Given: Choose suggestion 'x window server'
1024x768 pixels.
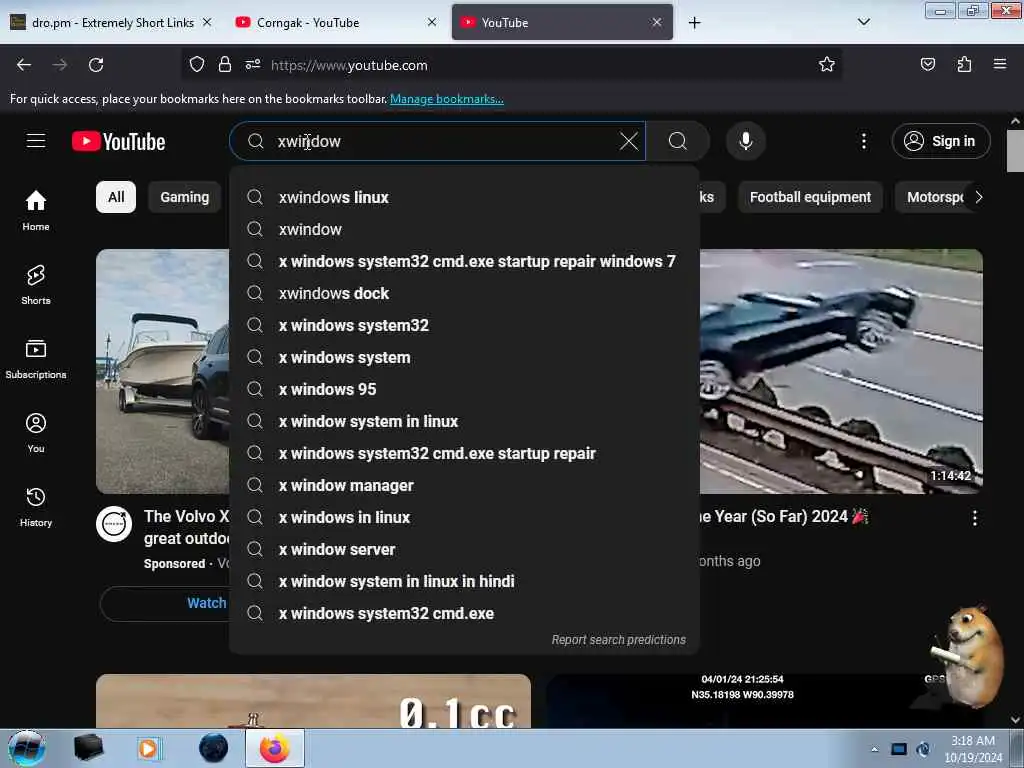Looking at the screenshot, I should click(464, 549).
